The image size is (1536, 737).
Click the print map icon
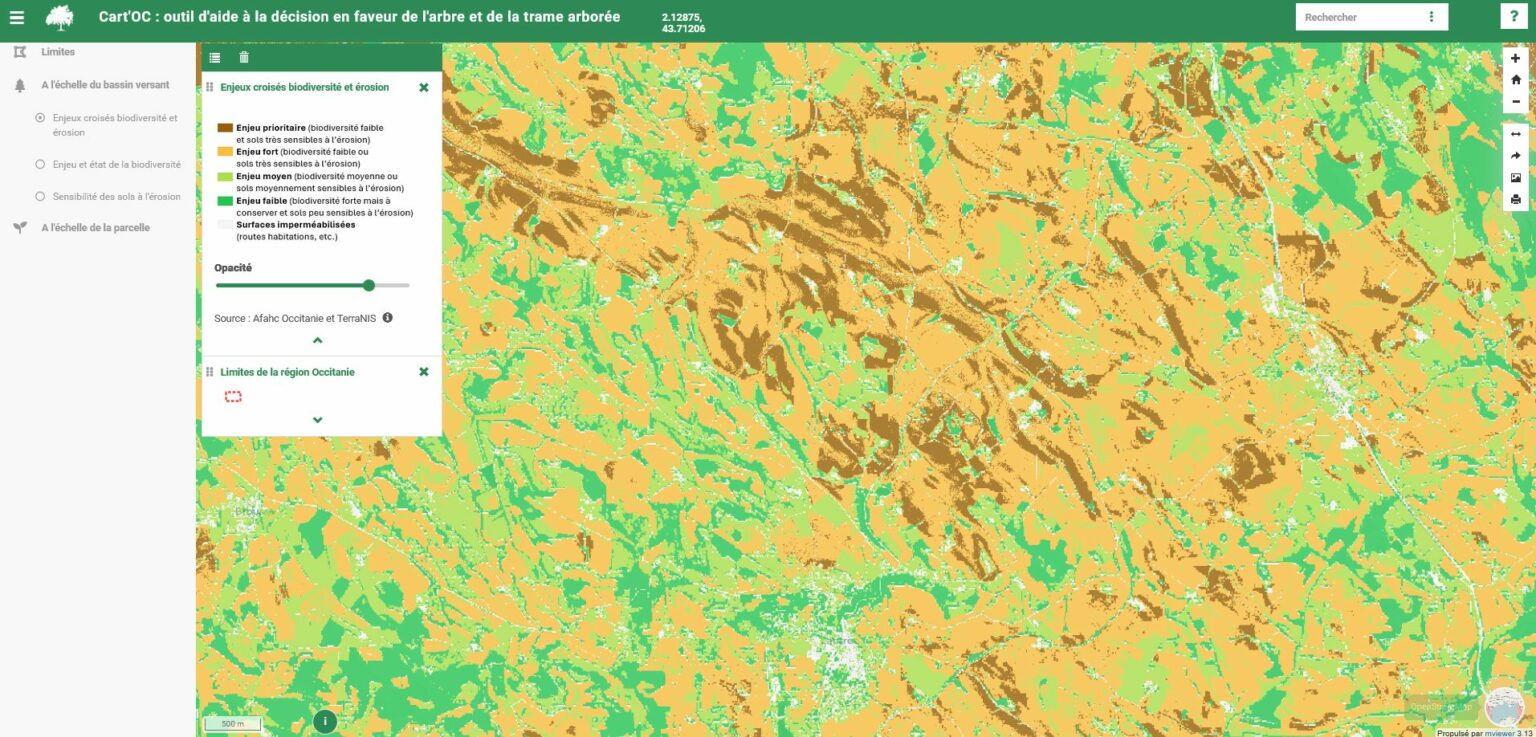[x=1515, y=199]
